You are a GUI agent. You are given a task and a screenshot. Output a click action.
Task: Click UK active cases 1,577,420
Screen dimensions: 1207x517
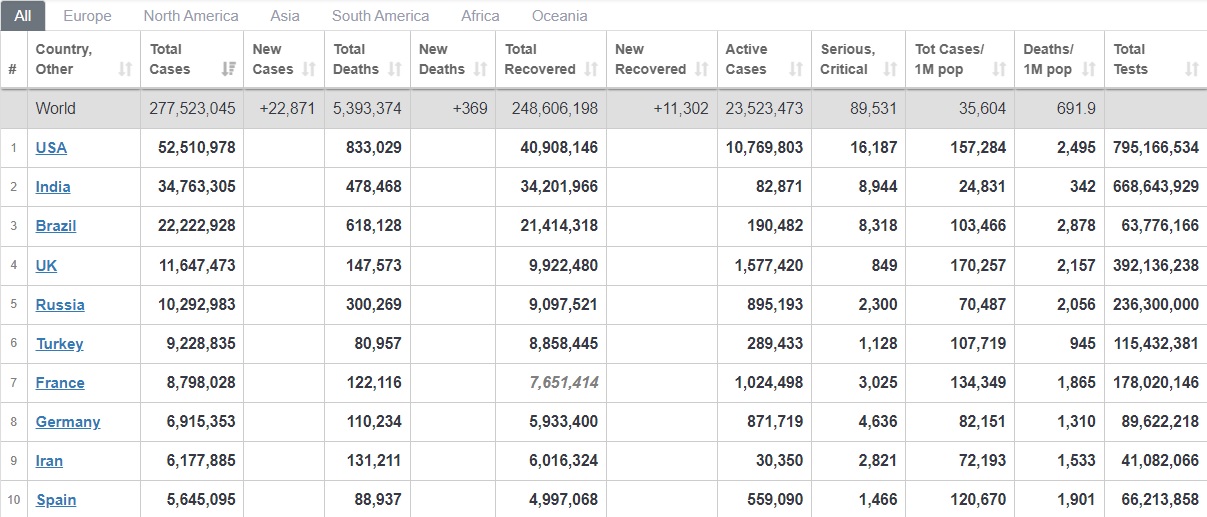769,265
